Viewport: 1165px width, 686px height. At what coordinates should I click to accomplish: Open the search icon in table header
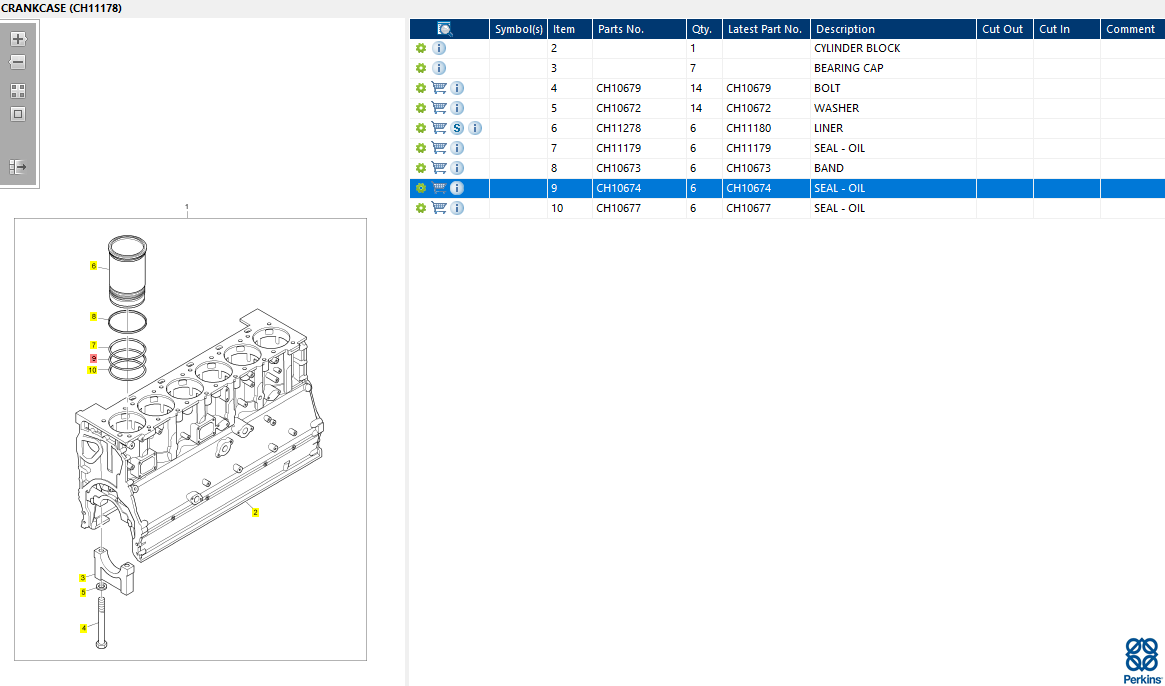445,29
